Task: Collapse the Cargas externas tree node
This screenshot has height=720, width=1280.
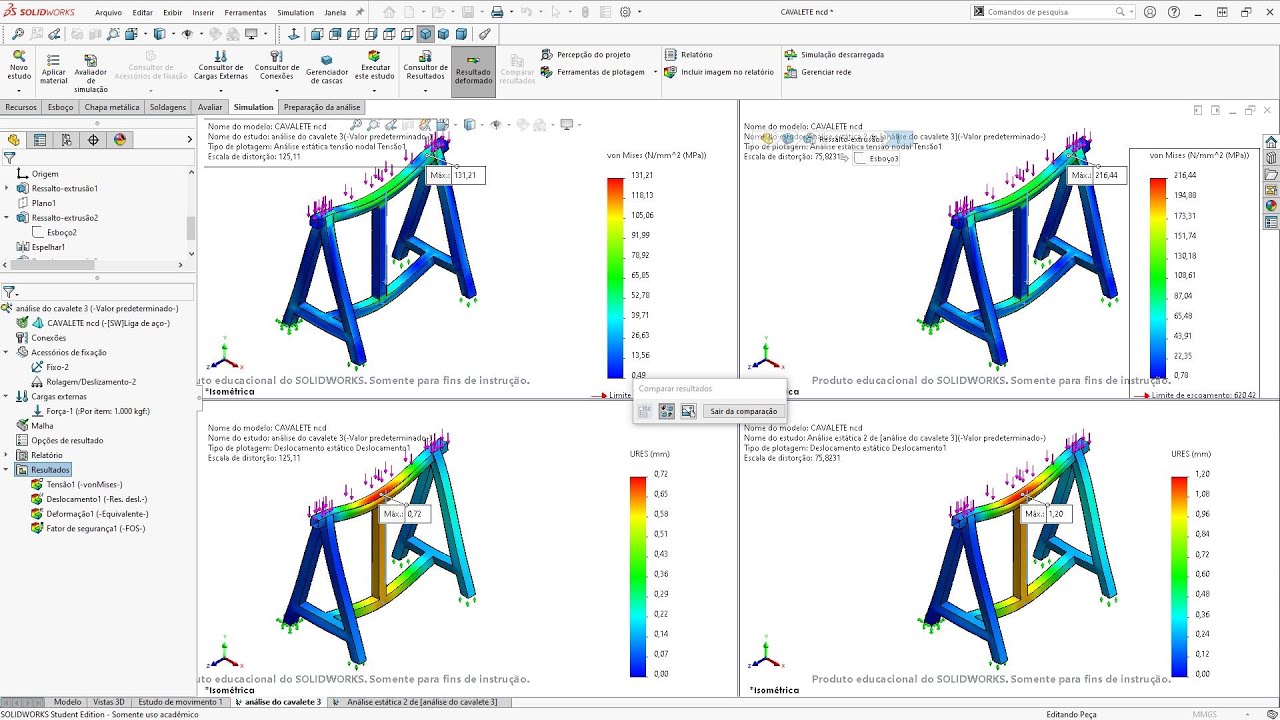Action: coord(7,396)
